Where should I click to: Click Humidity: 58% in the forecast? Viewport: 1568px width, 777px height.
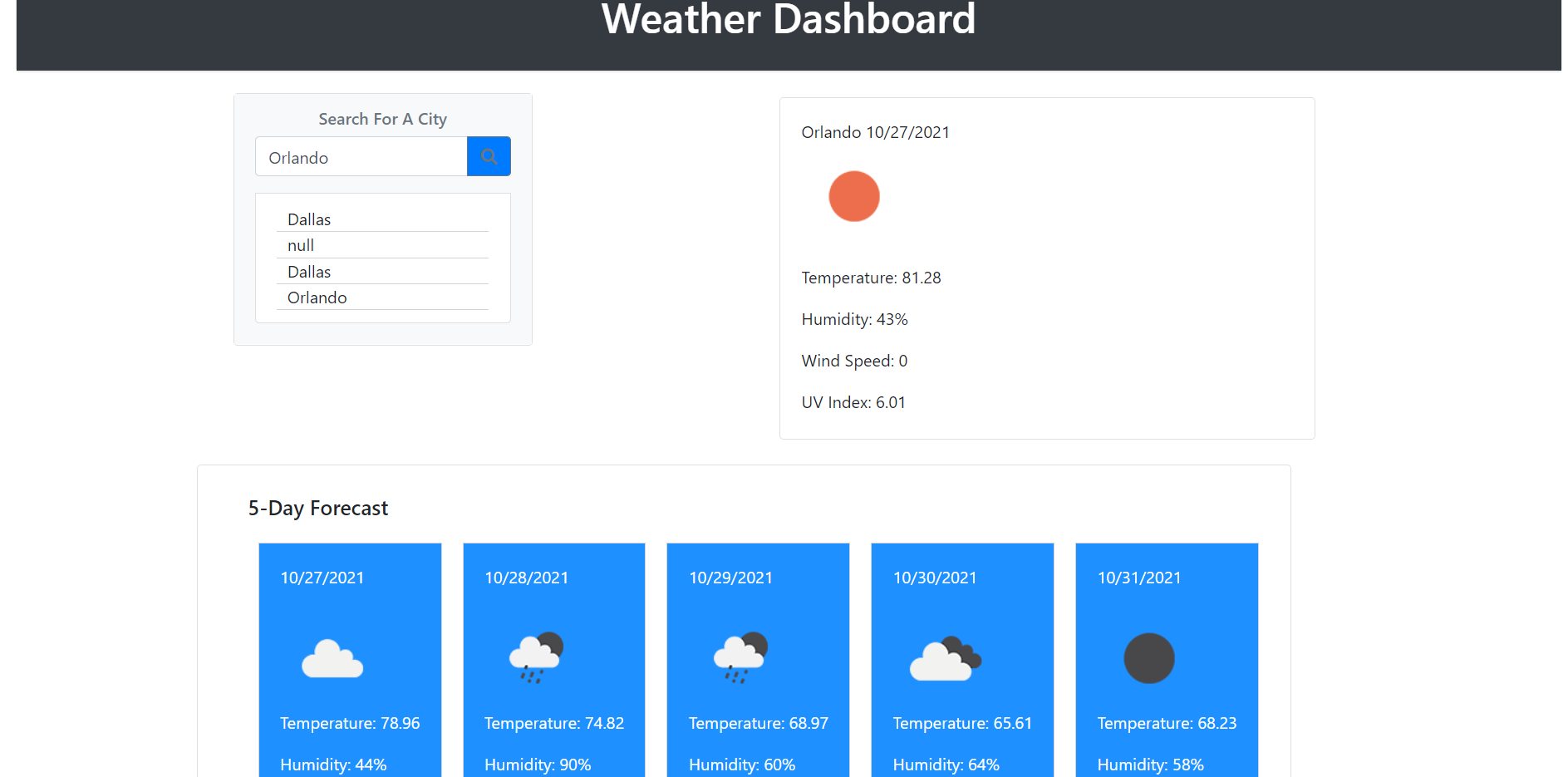tap(1150, 765)
